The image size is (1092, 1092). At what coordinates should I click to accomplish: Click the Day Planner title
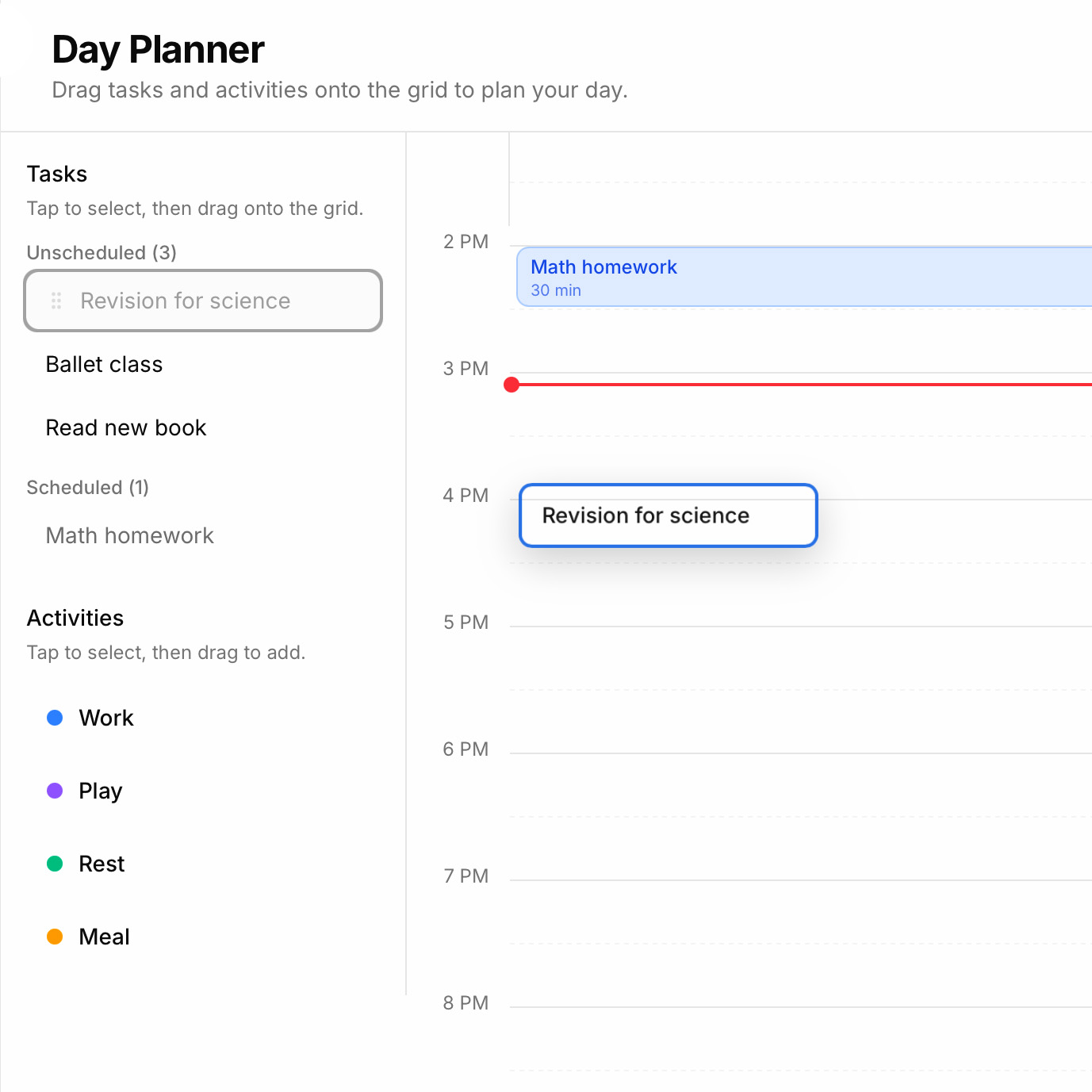[x=157, y=49]
